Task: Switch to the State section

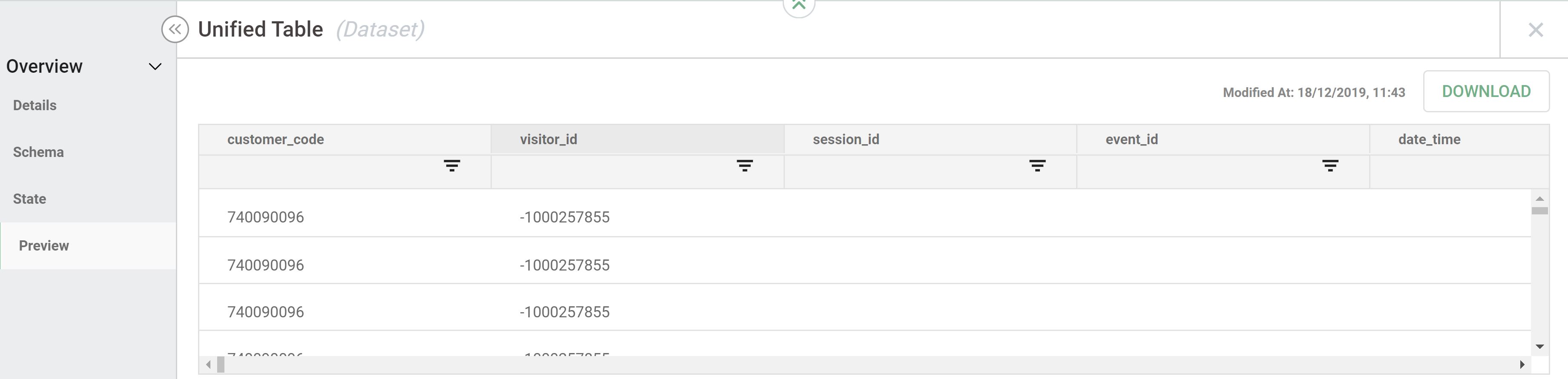Action: 29,199
